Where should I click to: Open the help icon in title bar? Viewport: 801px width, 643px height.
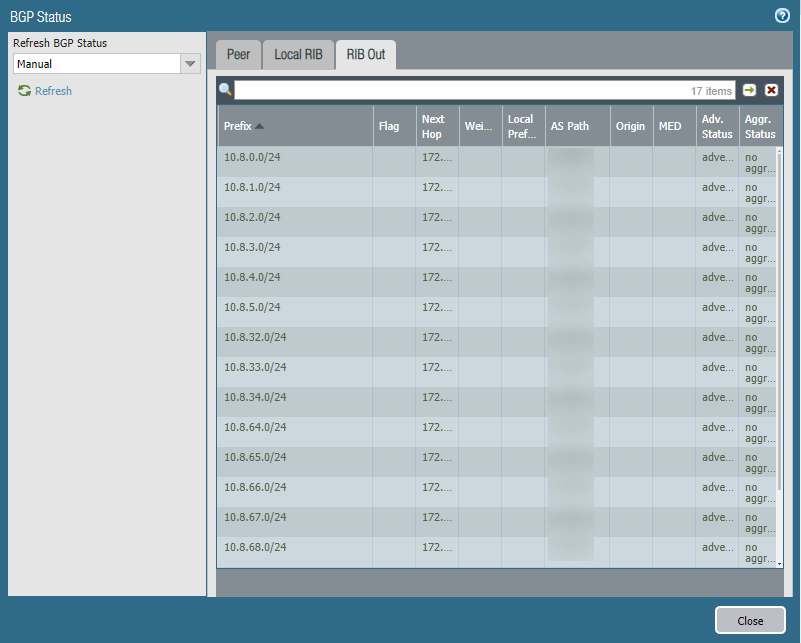[782, 16]
